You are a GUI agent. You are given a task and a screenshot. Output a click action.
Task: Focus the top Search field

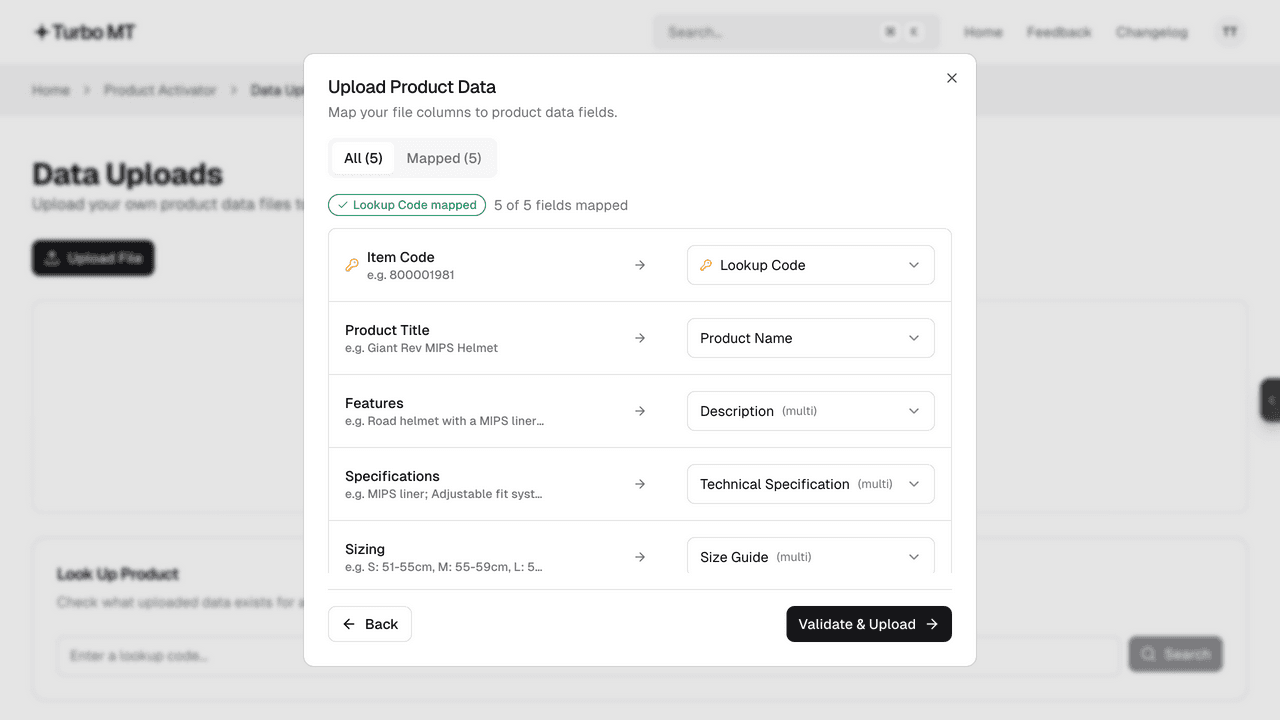click(x=796, y=32)
